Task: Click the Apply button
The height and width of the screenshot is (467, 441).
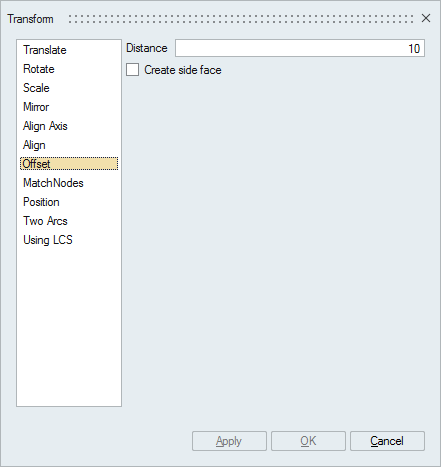Action: pos(229,441)
